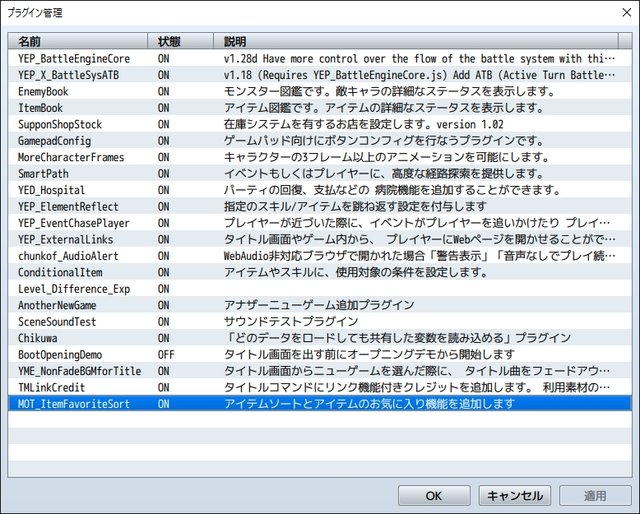Select the Chikuwa plugin row

click(320, 338)
